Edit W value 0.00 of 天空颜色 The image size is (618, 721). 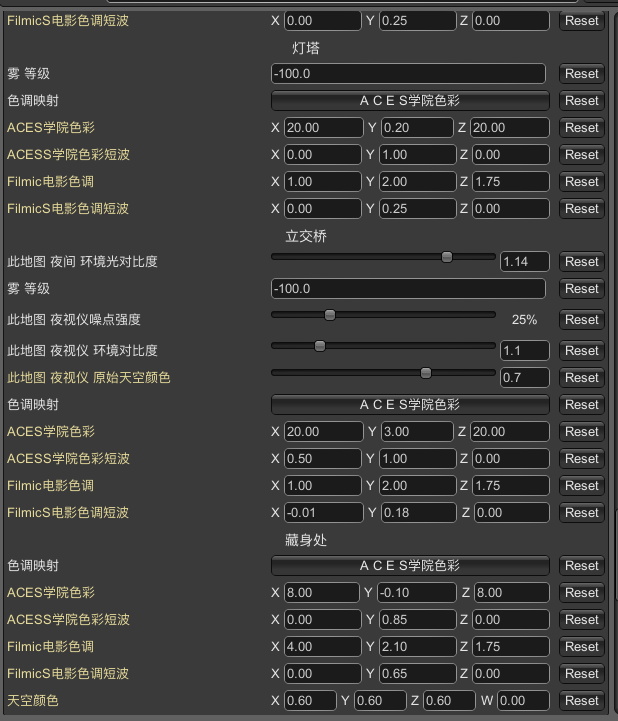523,701
